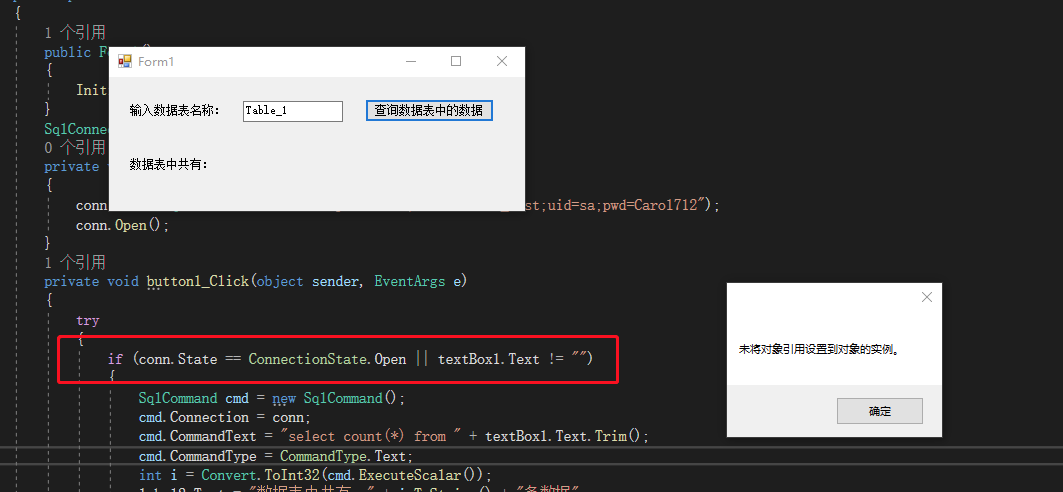Click the button1_Click method name in code
The image size is (1063, 492).
[197, 281]
